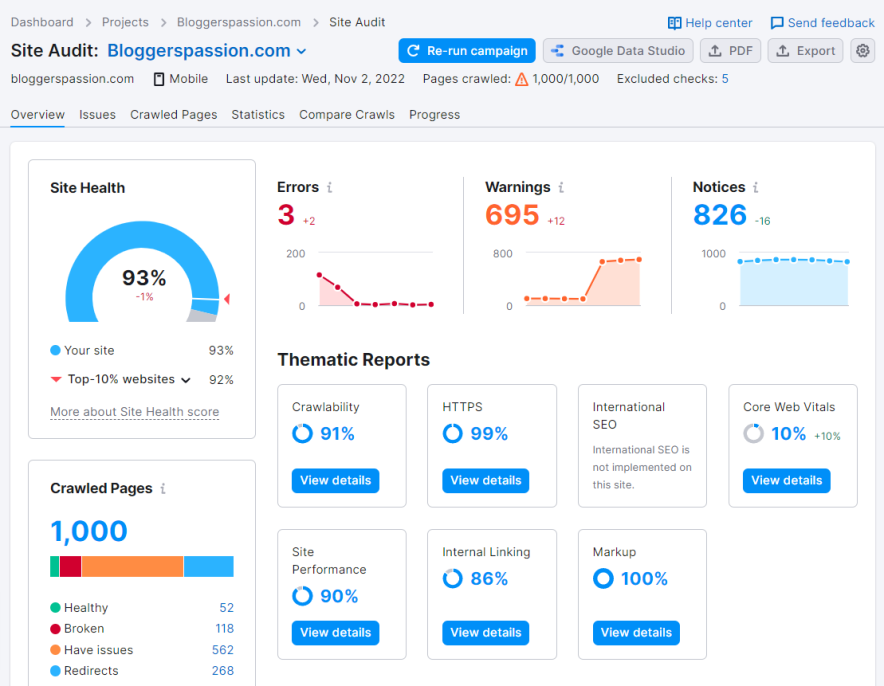Click the Errors info icon
The width and height of the screenshot is (884, 686).
tap(329, 187)
